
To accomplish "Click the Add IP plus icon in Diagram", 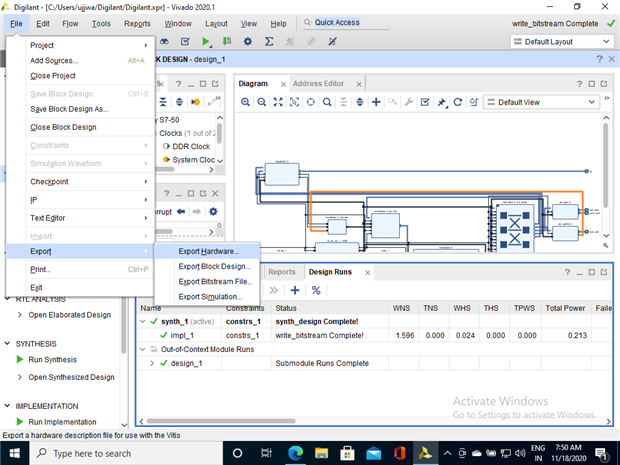I will click(x=376, y=102).
